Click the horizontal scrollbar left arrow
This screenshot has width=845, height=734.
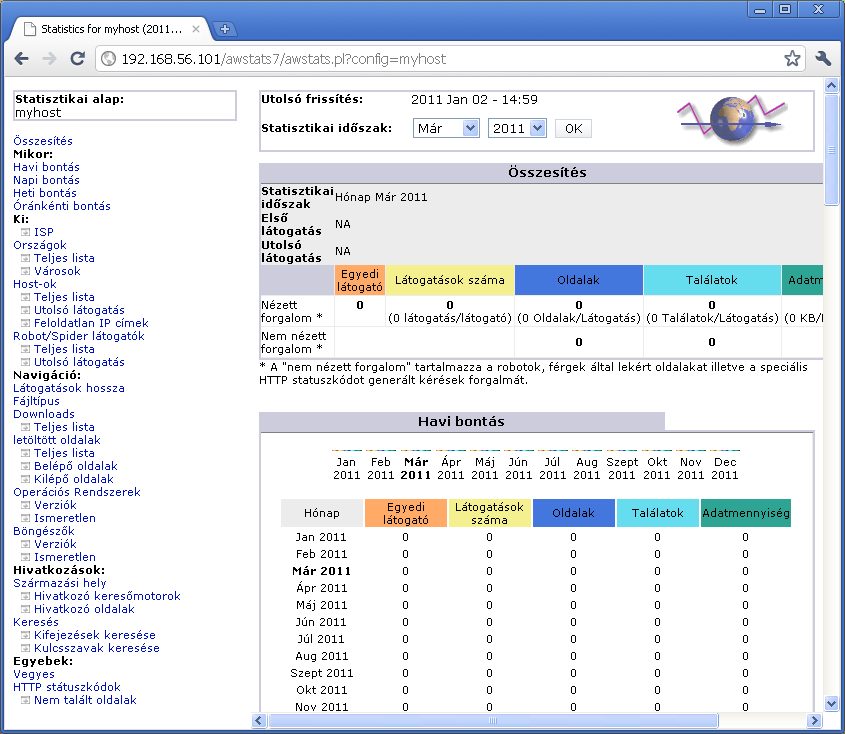coord(259,721)
